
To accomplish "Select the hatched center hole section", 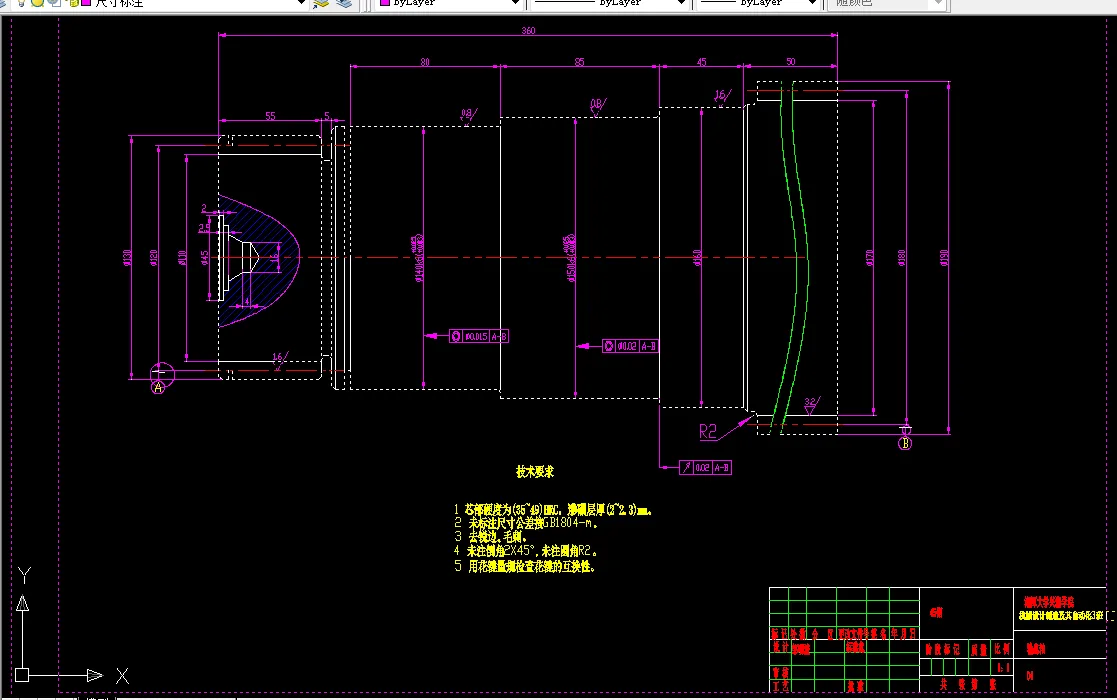I will pyautogui.click(x=259, y=260).
